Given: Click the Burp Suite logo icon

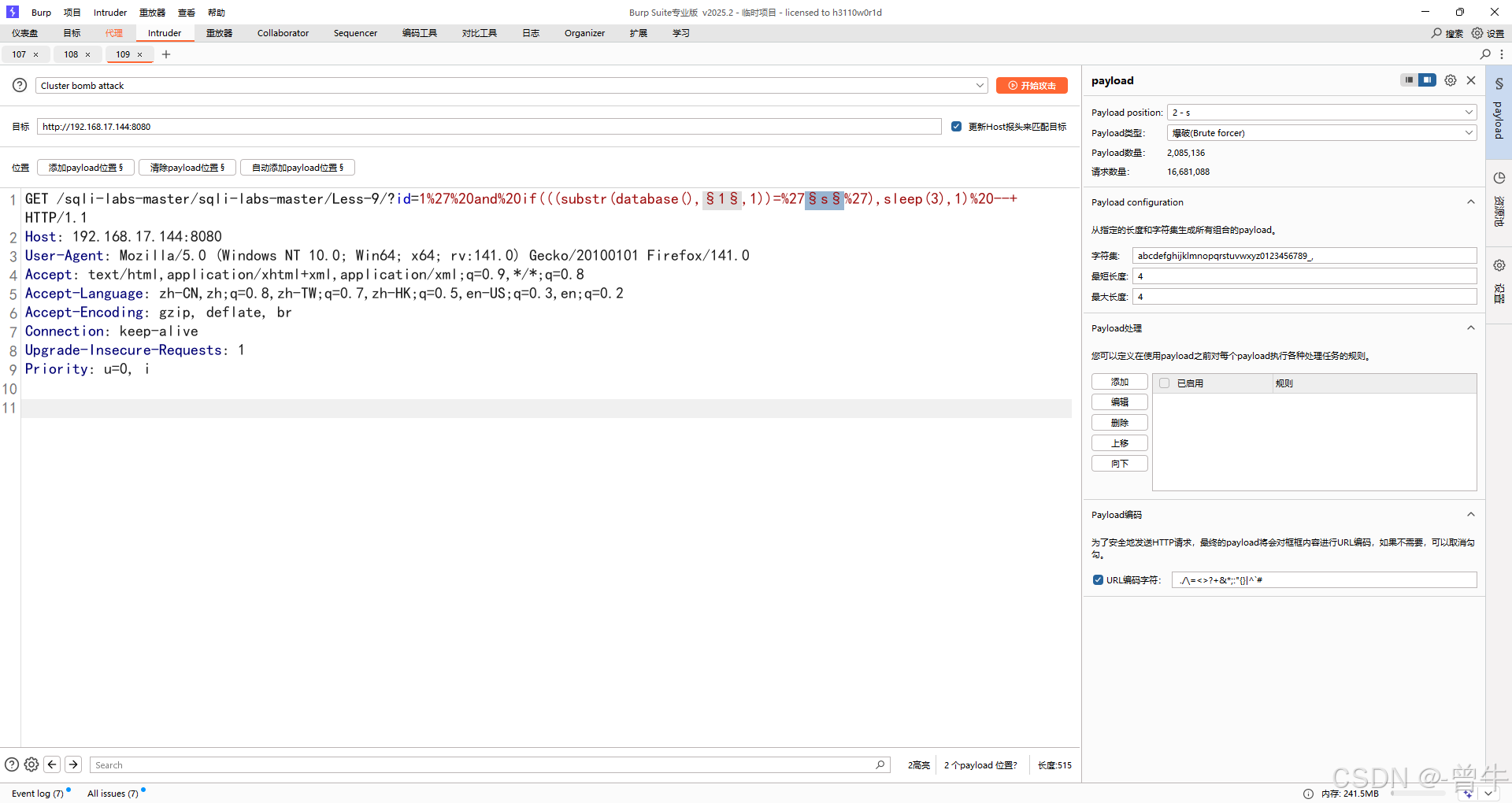Looking at the screenshot, I should coord(12,12).
